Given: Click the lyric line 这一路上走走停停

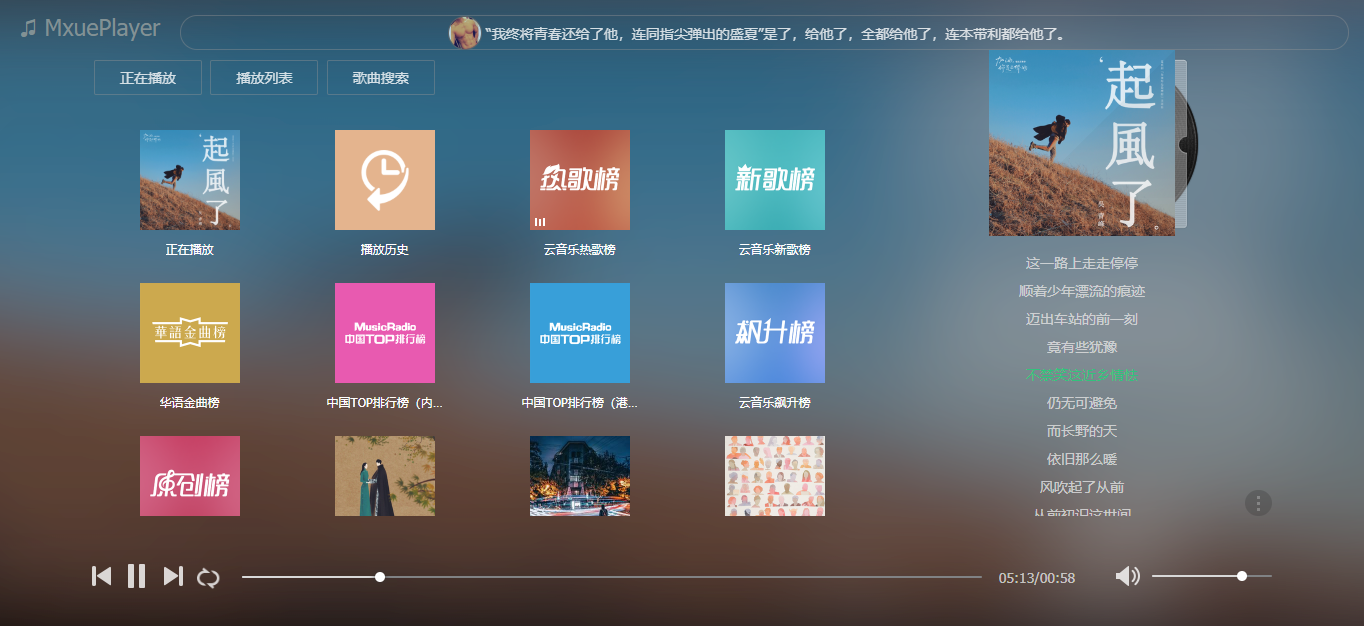Looking at the screenshot, I should [x=1082, y=263].
